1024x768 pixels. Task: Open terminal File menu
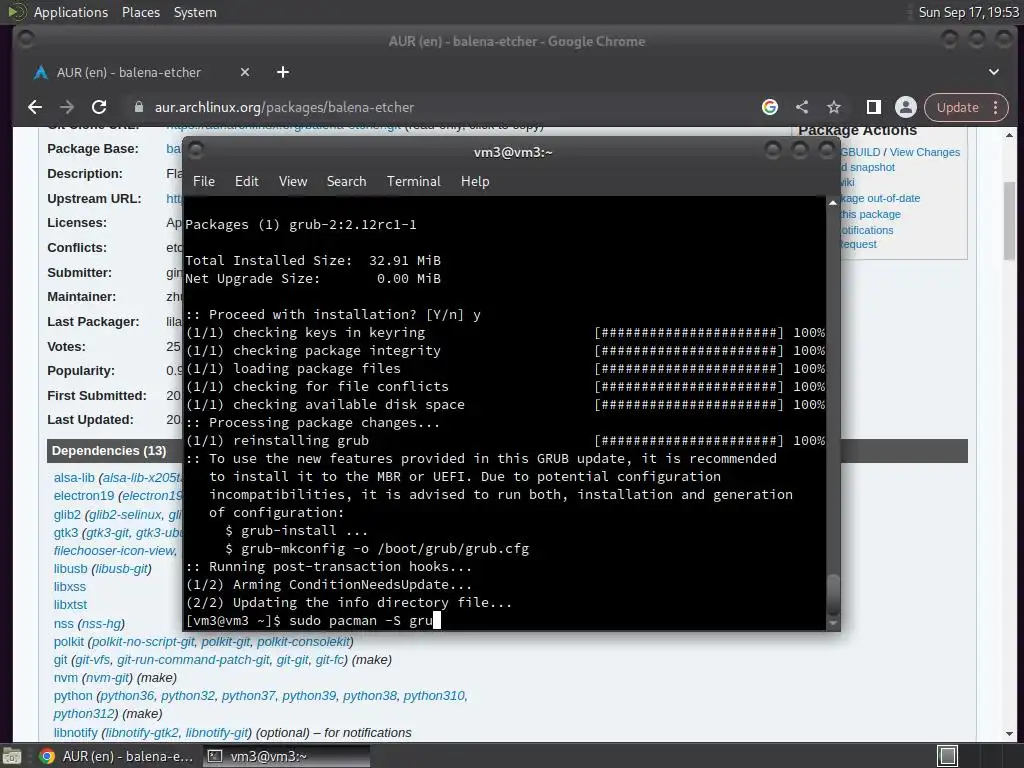(204, 182)
